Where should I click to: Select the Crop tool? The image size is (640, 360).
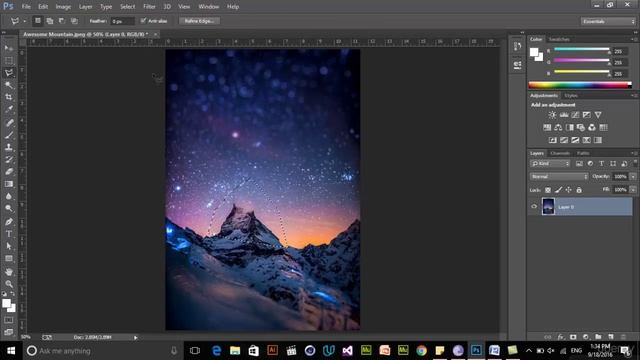point(9,97)
